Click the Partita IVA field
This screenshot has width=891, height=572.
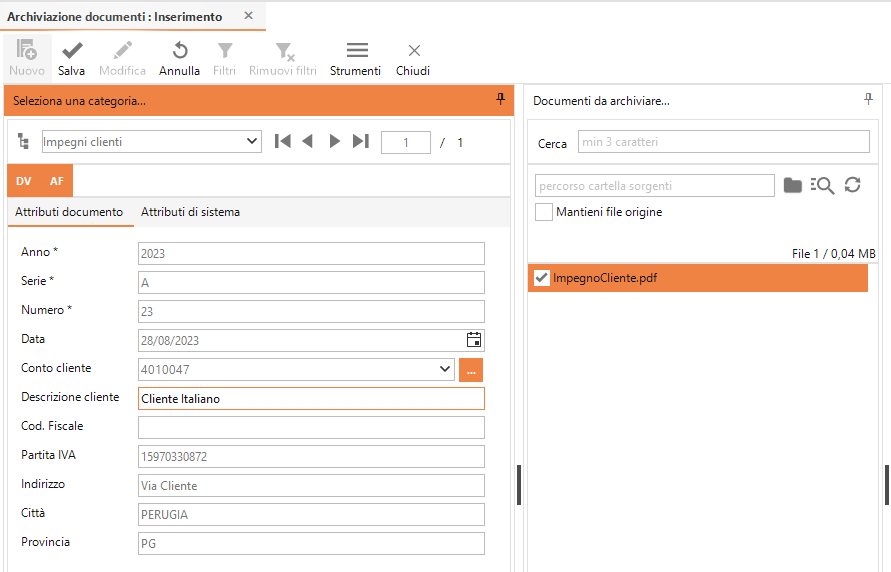tap(311, 456)
